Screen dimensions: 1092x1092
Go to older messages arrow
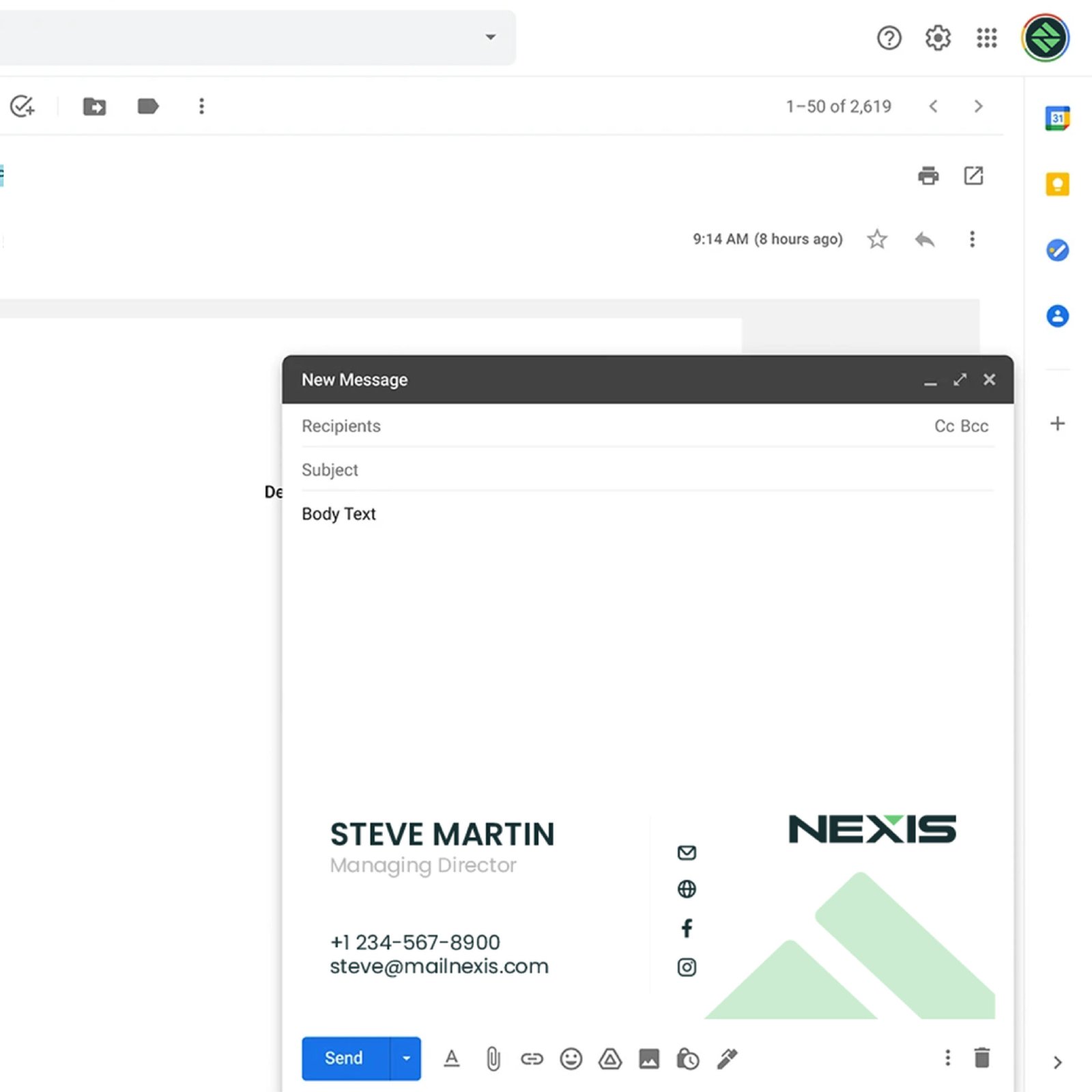tap(978, 106)
